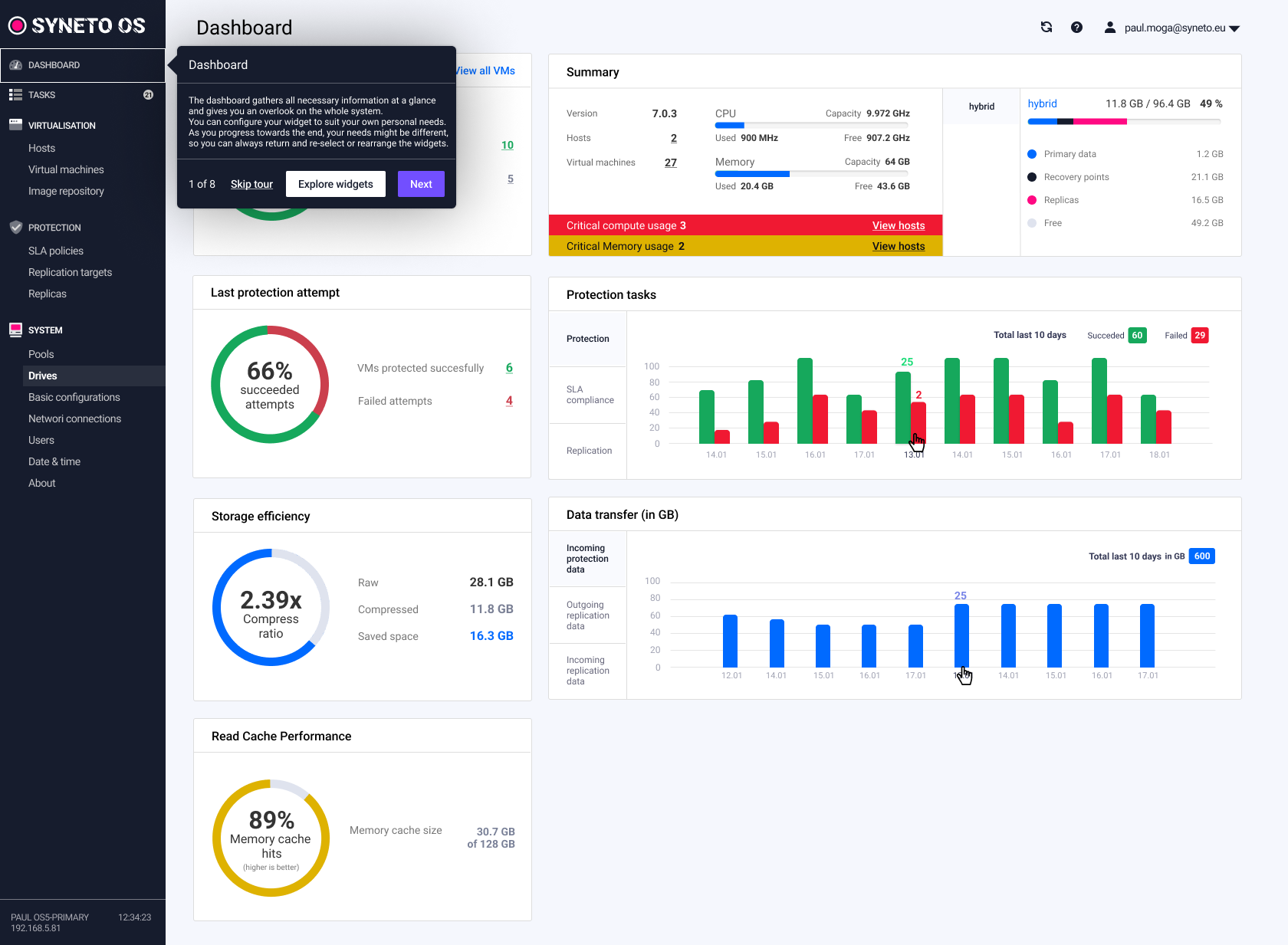The image size is (1288, 945).
Task: Click the 13.01 green bar in Protection tasks
Action: coord(902,406)
